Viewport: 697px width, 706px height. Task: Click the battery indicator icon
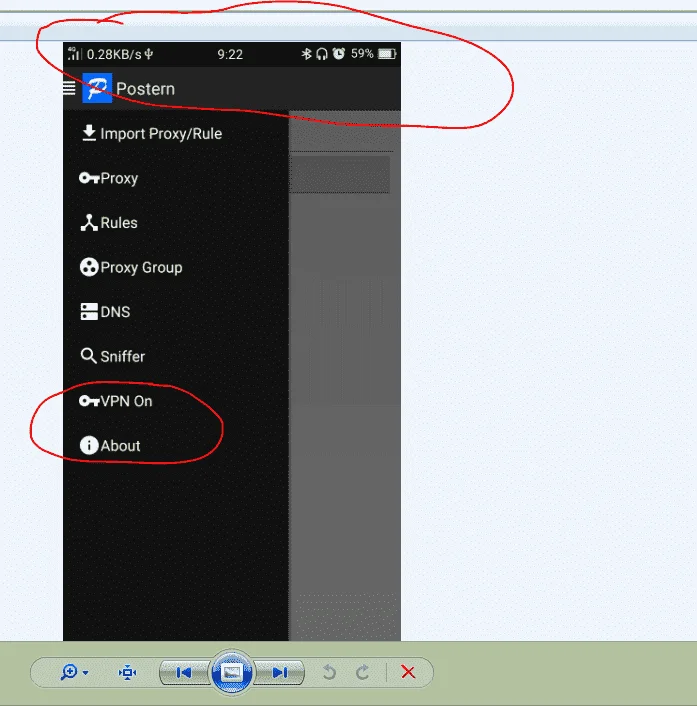pos(387,54)
